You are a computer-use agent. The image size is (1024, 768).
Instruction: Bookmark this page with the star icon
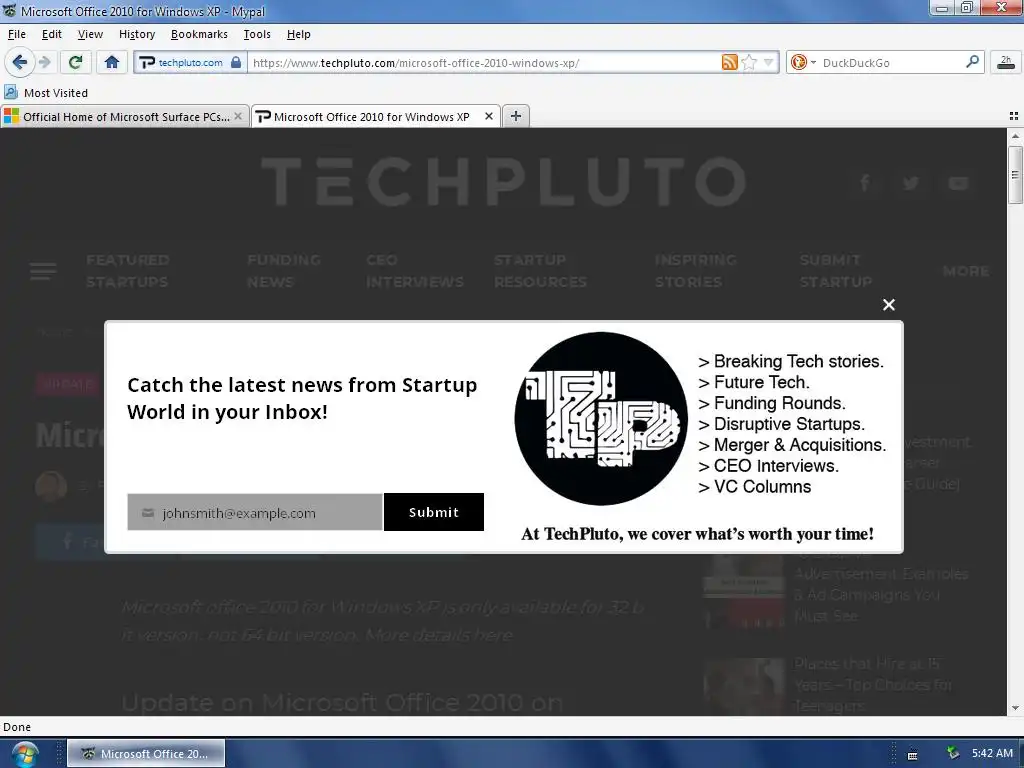coord(750,63)
